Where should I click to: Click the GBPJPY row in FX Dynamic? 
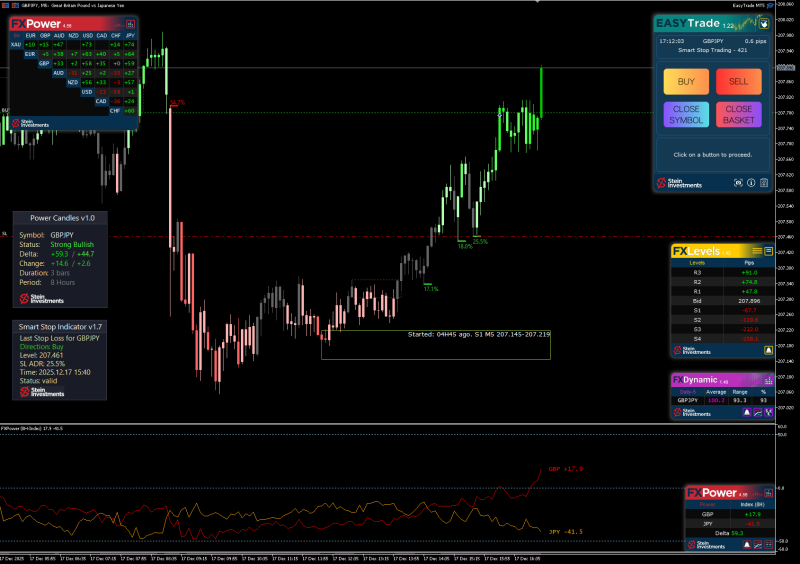722,401
